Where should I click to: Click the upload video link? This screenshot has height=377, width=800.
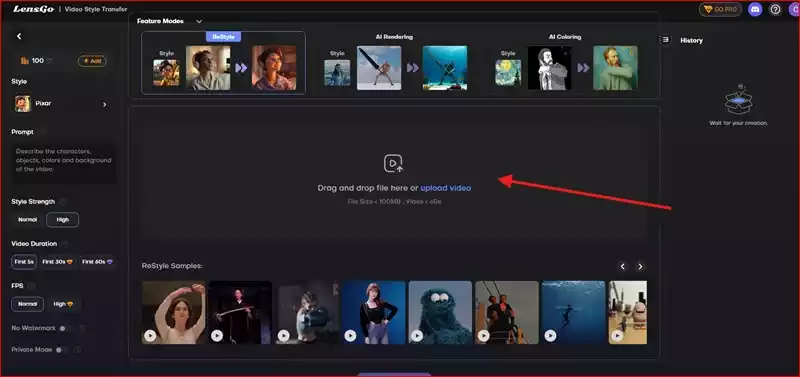tap(446, 188)
